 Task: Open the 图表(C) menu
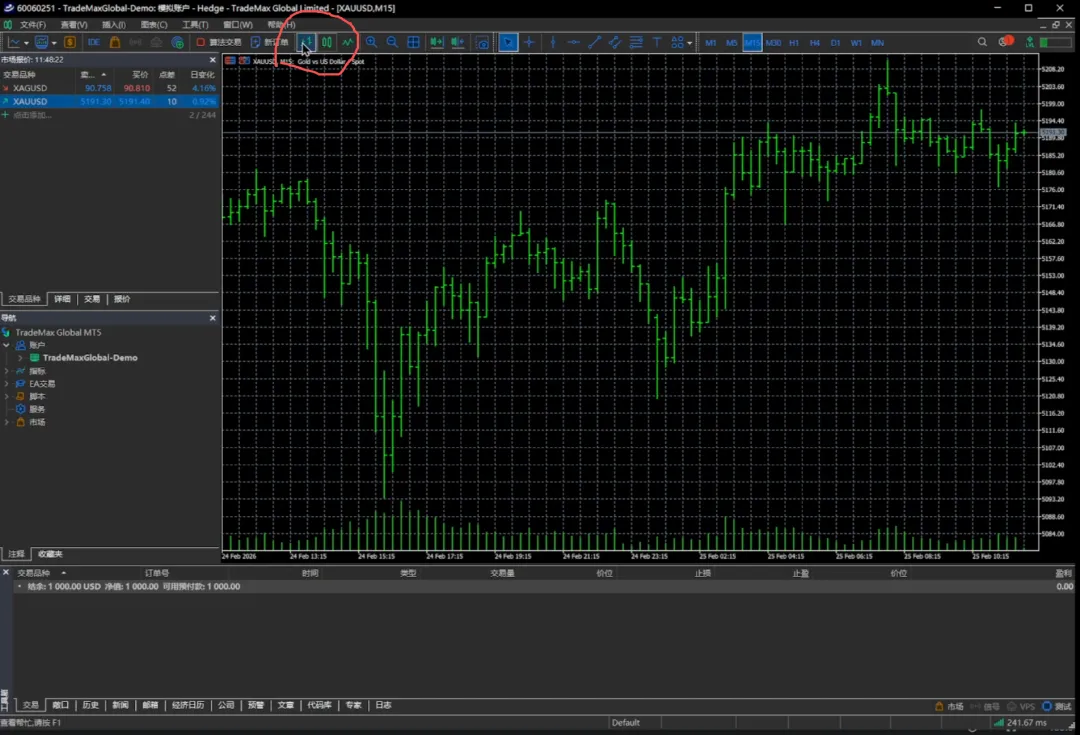pyautogui.click(x=154, y=24)
